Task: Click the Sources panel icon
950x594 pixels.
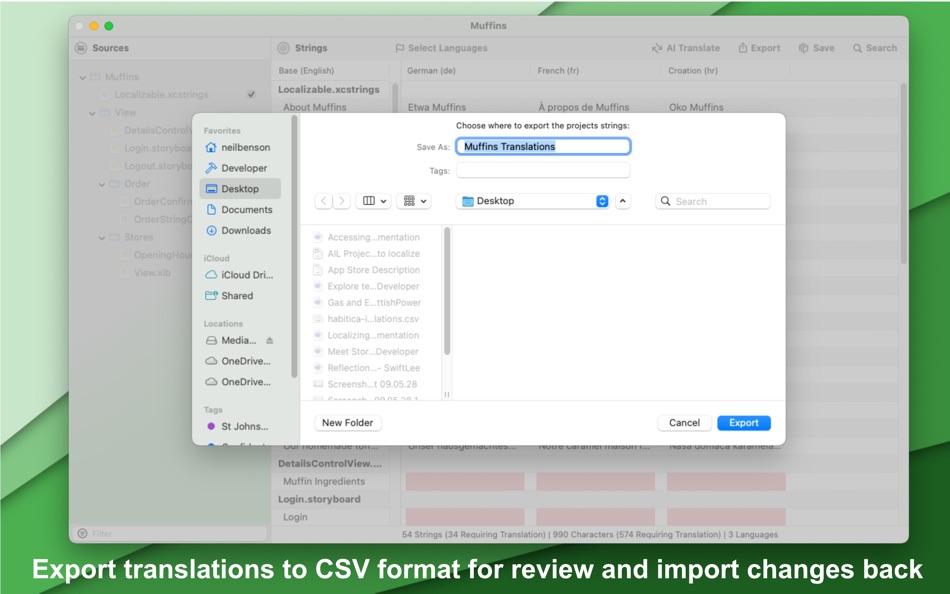Action: click(81, 48)
